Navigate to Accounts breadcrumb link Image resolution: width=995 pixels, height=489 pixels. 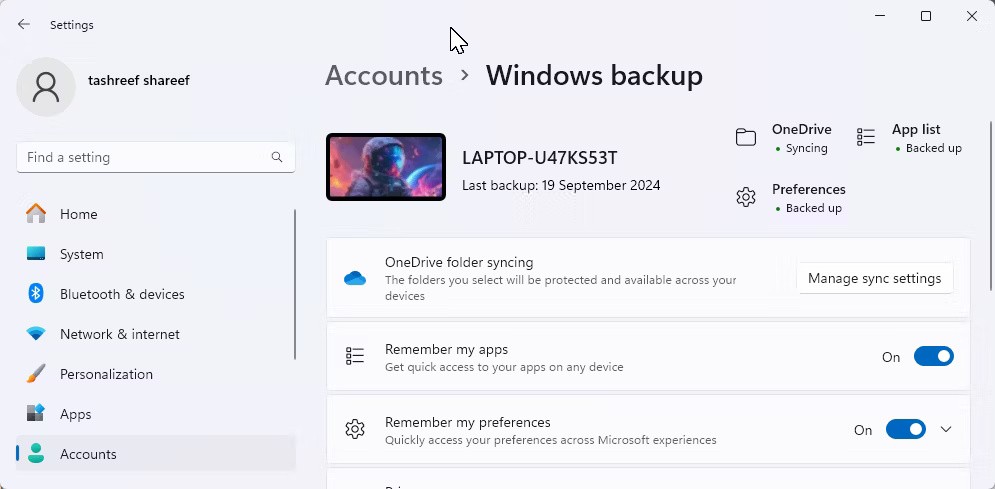(x=384, y=76)
